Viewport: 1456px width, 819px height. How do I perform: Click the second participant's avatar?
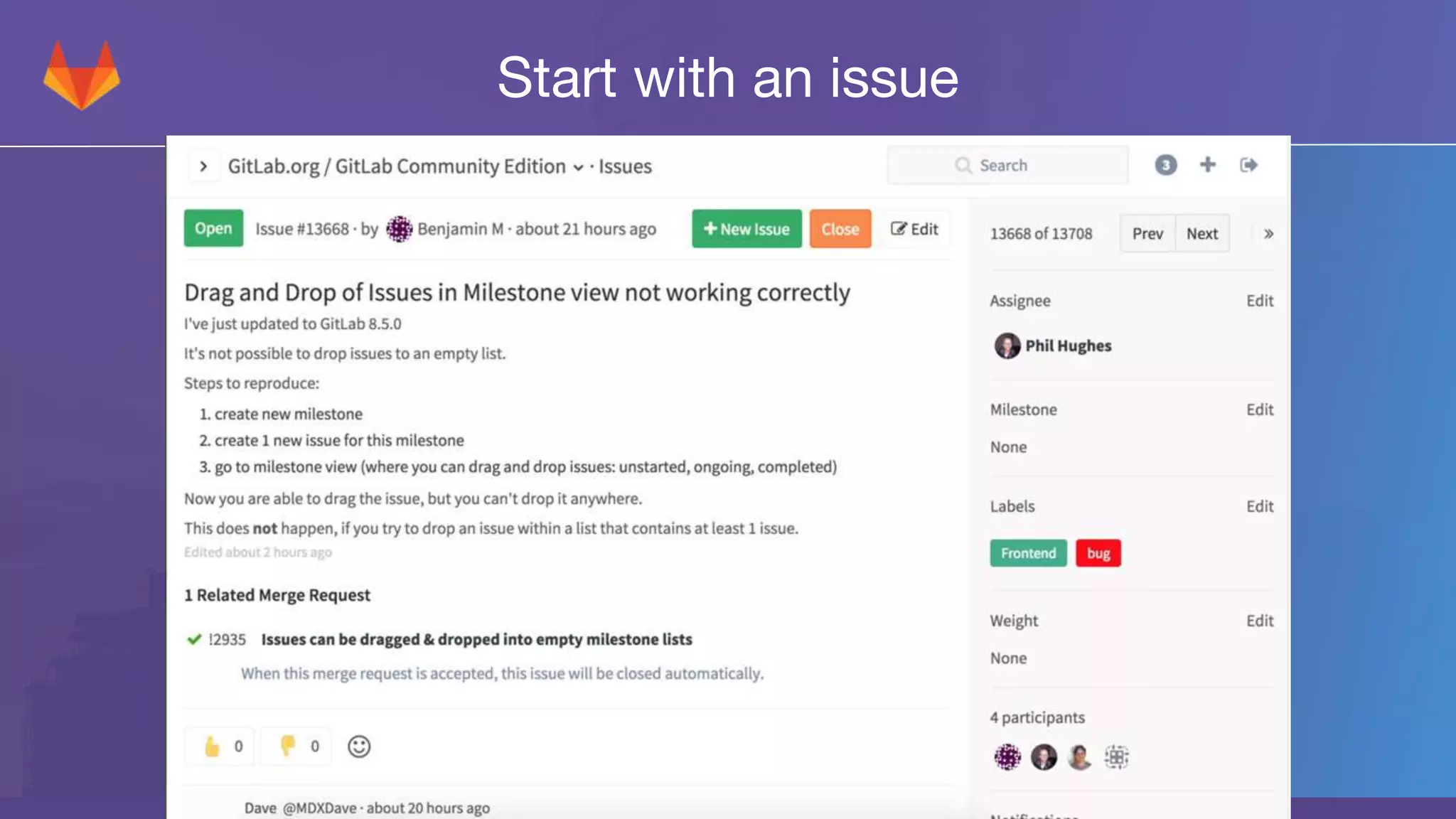click(x=1044, y=757)
